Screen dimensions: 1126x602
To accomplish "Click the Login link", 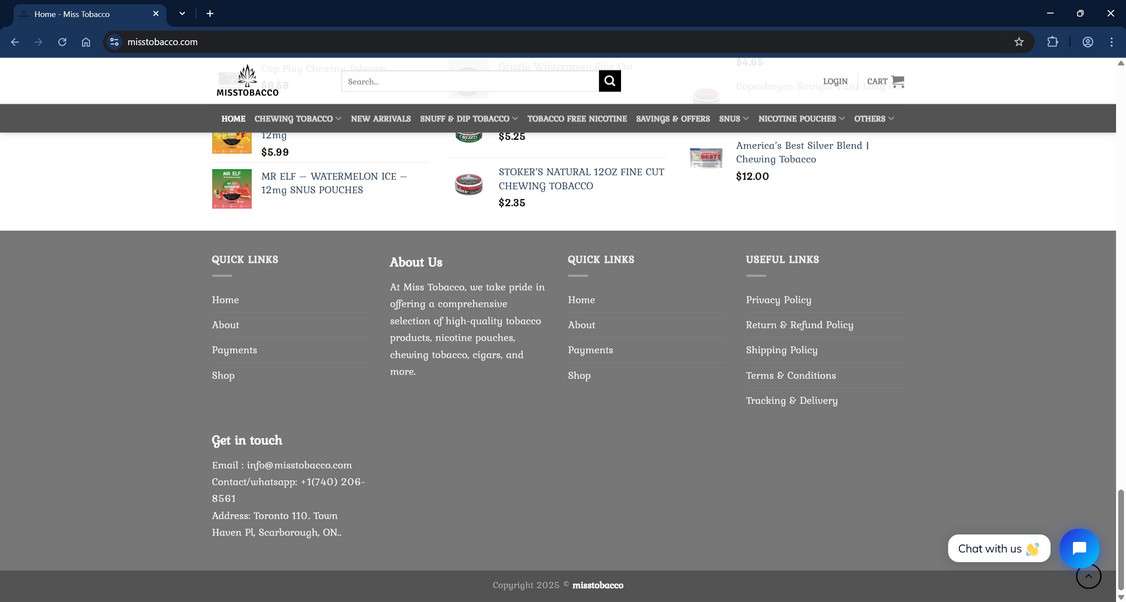I will coord(835,81).
